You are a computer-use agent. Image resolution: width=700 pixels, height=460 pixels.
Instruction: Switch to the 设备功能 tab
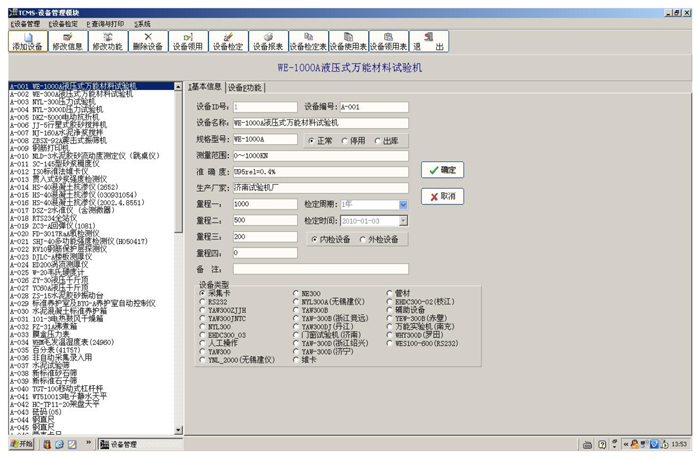(246, 87)
